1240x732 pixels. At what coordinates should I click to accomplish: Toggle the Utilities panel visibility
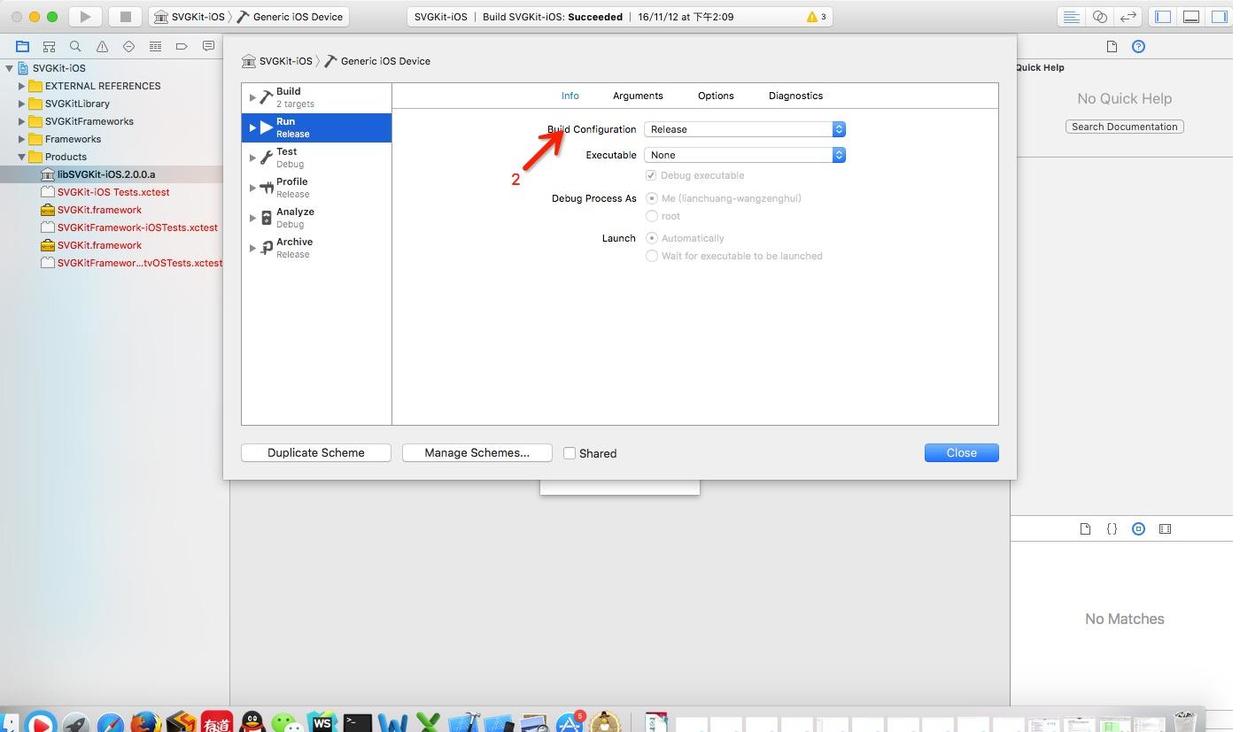click(1219, 16)
